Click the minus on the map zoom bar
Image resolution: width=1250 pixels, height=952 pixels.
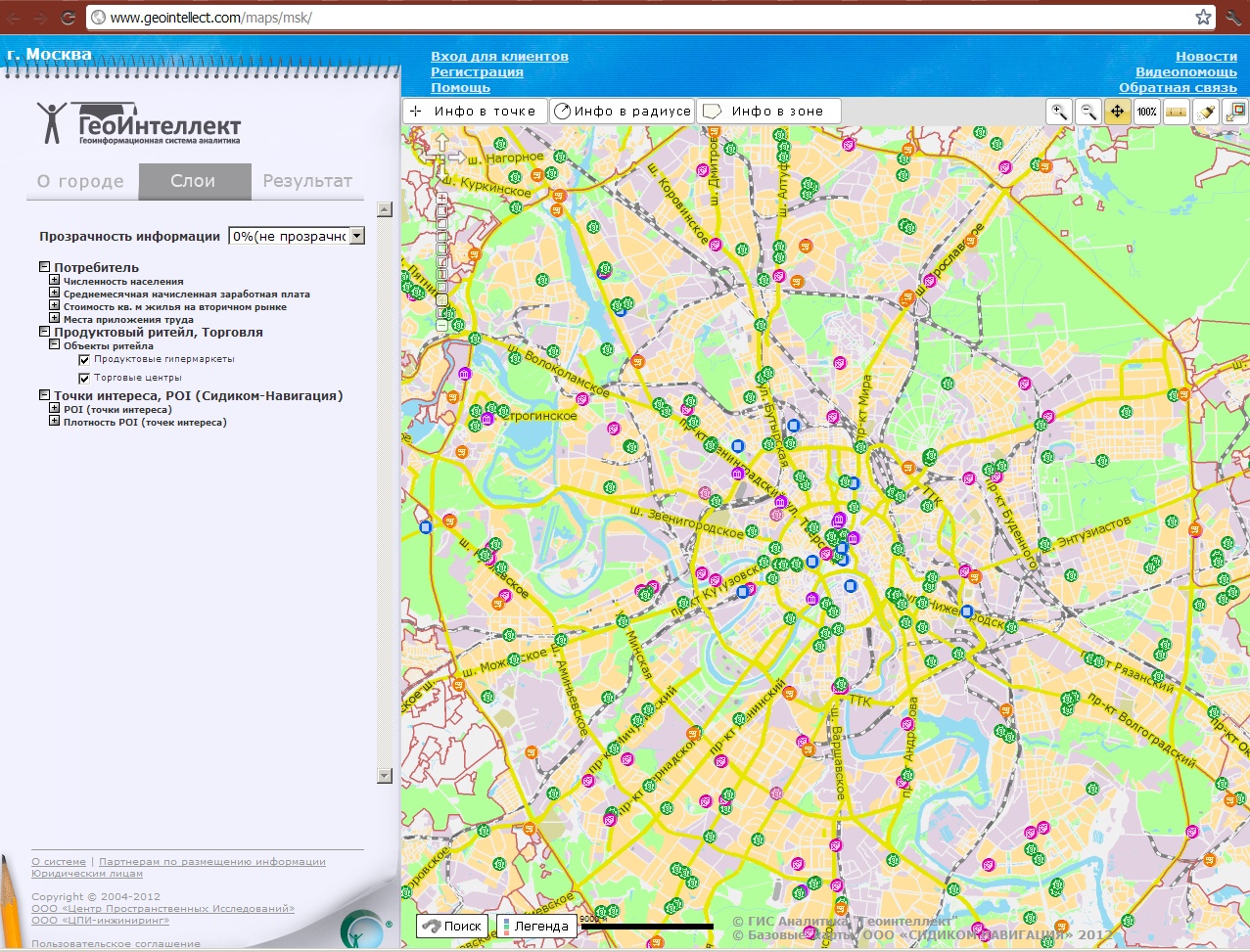tap(441, 325)
